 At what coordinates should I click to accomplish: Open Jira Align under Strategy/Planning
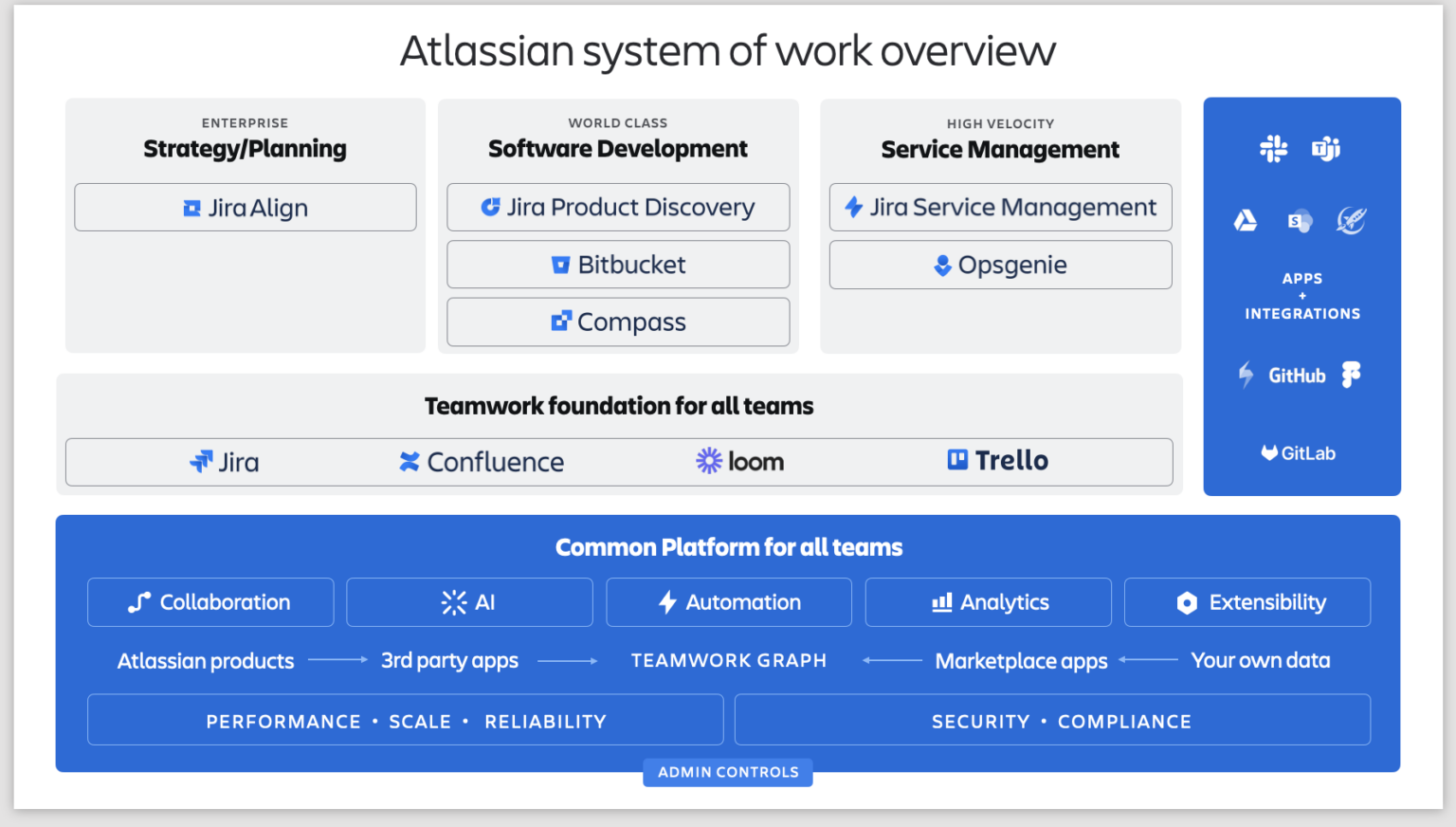245,207
